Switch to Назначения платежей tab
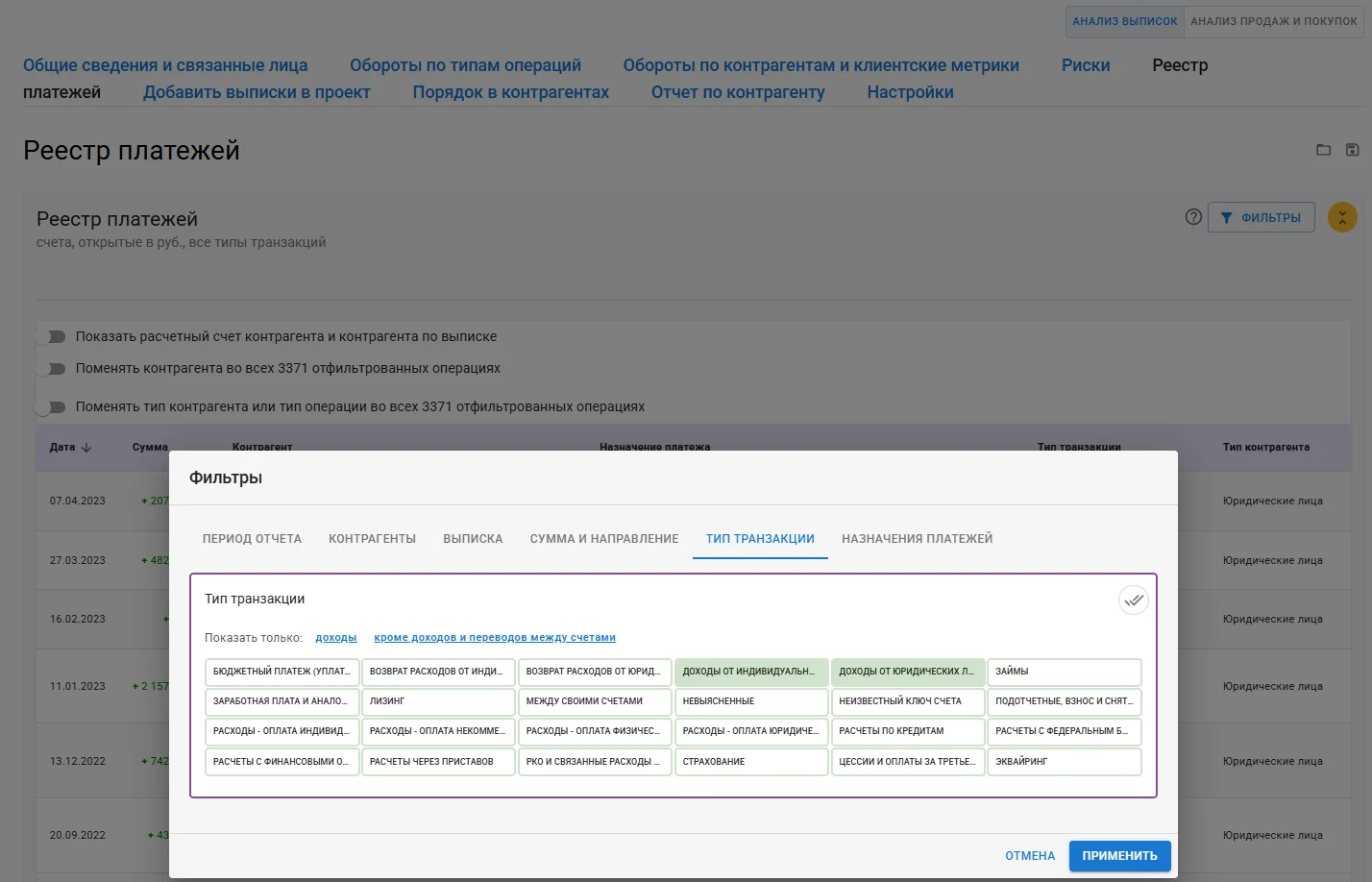The image size is (1372, 882). [x=918, y=539]
